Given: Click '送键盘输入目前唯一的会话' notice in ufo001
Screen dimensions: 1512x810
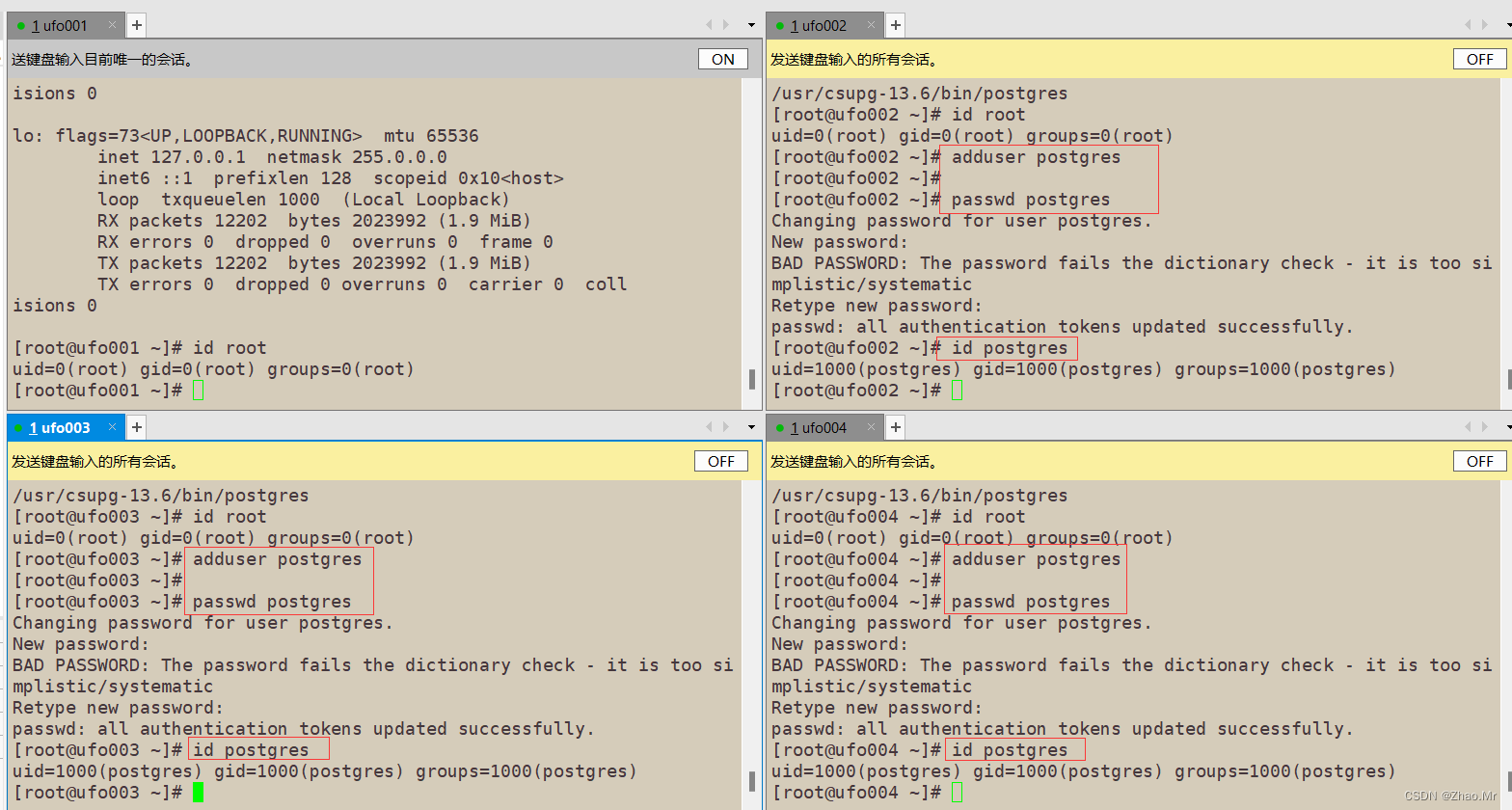Looking at the screenshot, I should coord(104,60).
